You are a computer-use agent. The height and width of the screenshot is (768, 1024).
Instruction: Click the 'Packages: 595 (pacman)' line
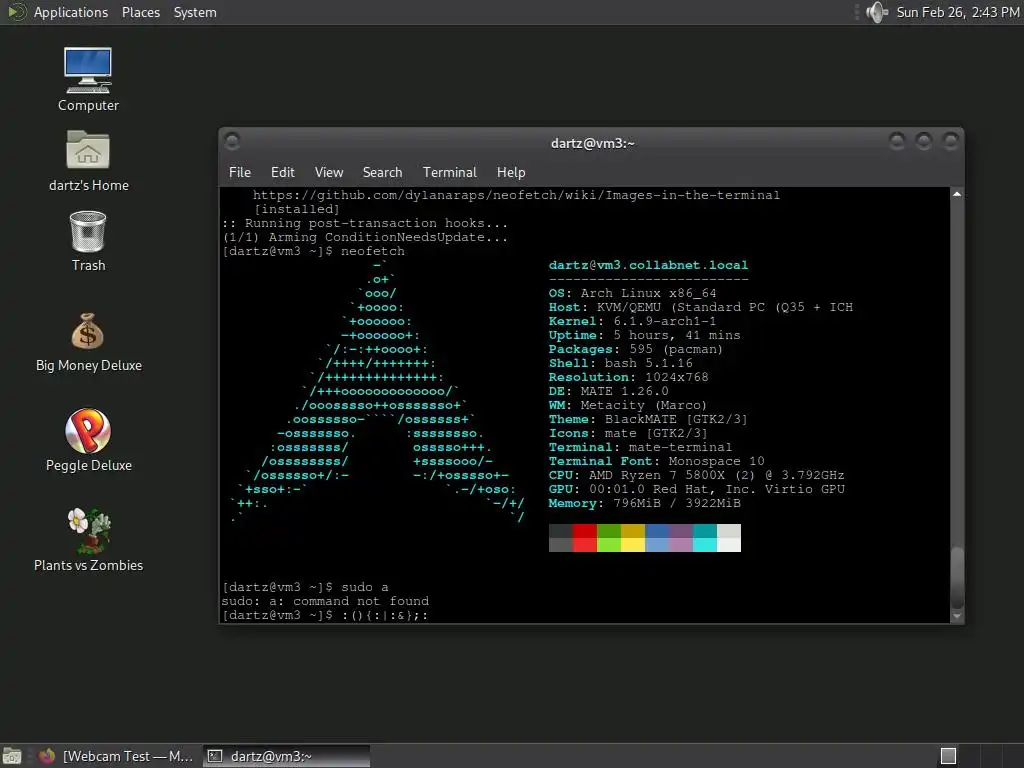click(635, 349)
